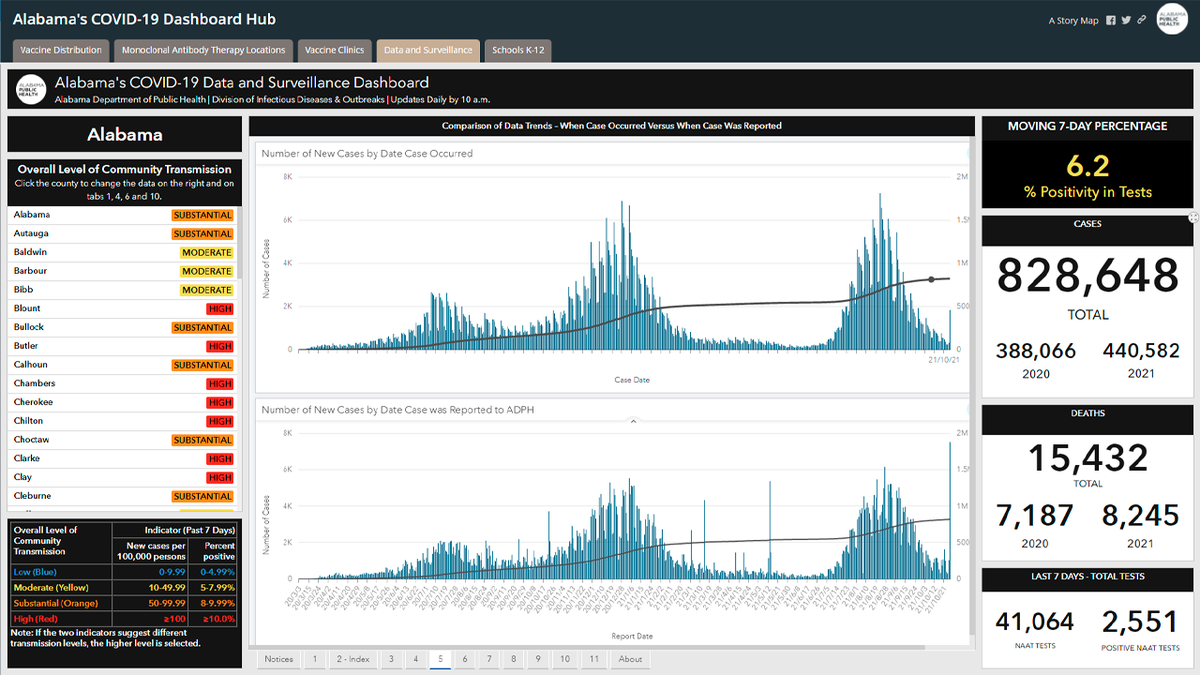Select the Data and Surveillance tab

click(428, 50)
